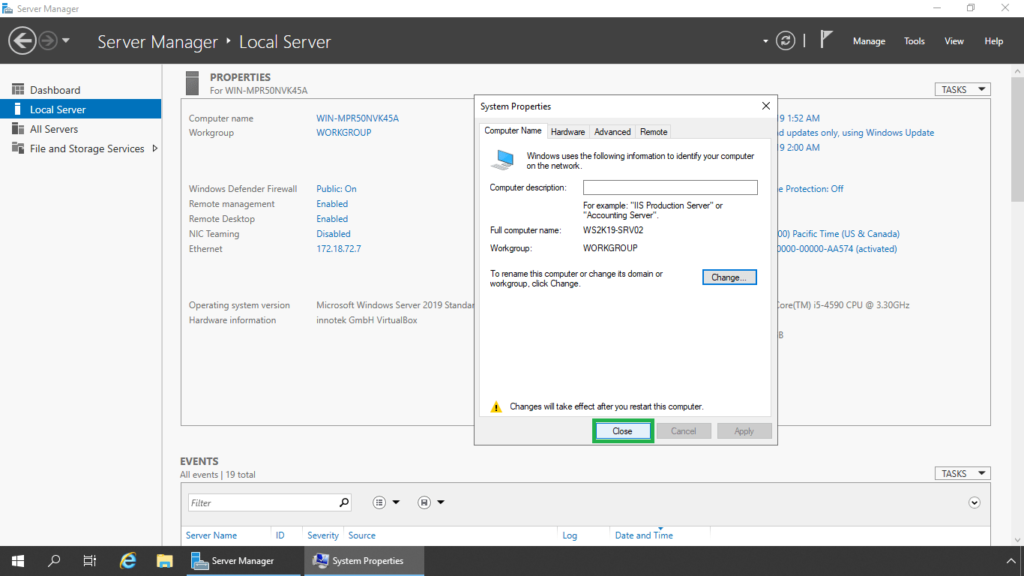Sort events by Server Name column
This screenshot has height=576, width=1024.
(x=211, y=536)
